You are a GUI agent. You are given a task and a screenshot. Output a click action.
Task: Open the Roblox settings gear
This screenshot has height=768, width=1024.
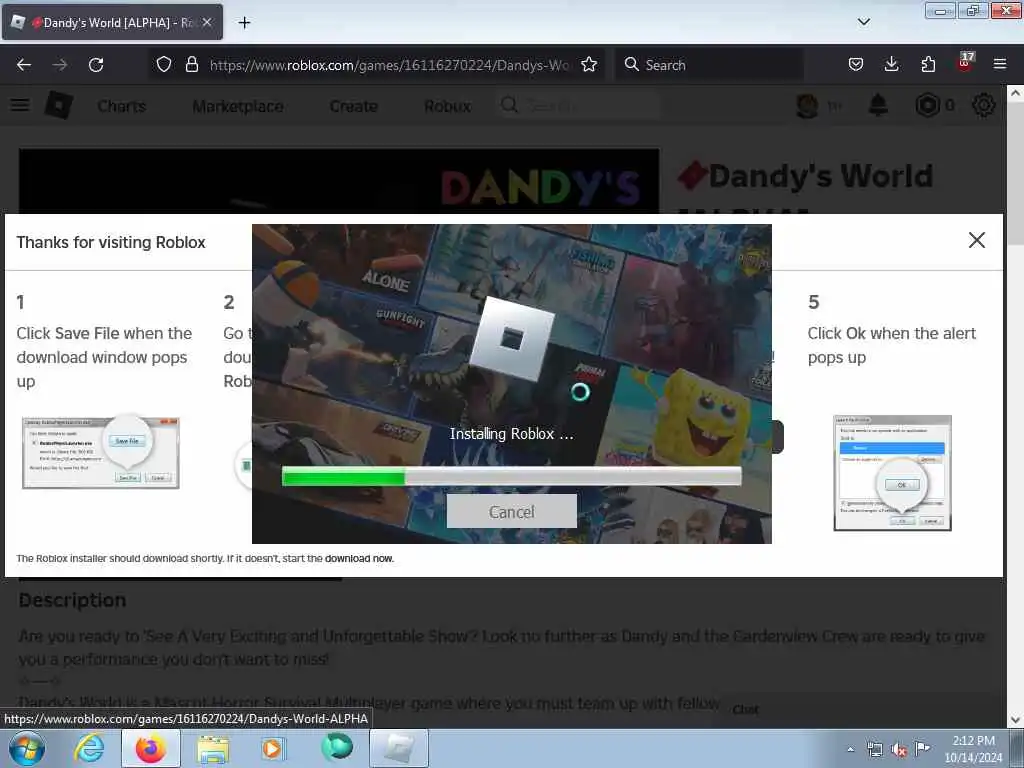point(984,105)
